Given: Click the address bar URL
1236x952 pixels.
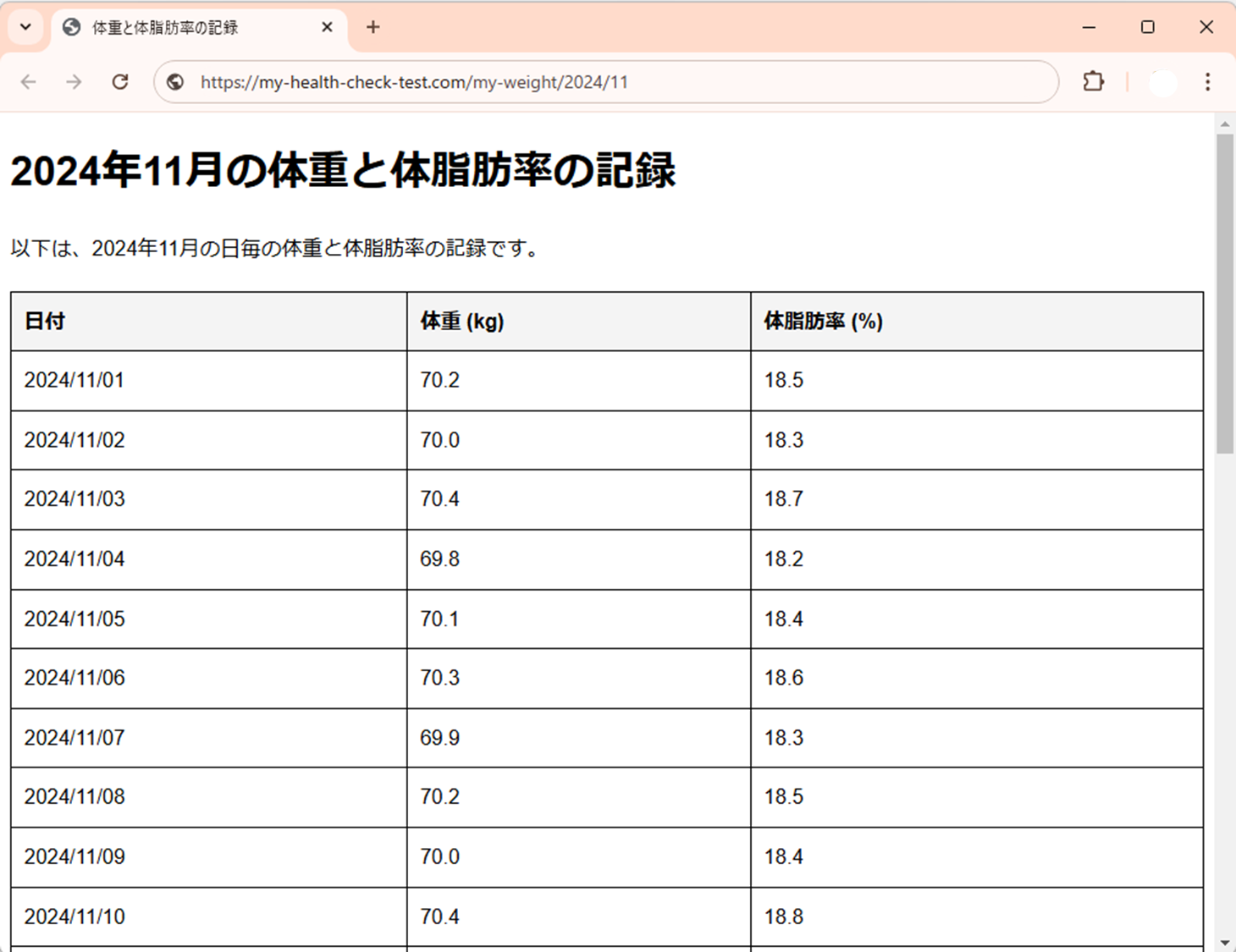Looking at the screenshot, I should (414, 81).
